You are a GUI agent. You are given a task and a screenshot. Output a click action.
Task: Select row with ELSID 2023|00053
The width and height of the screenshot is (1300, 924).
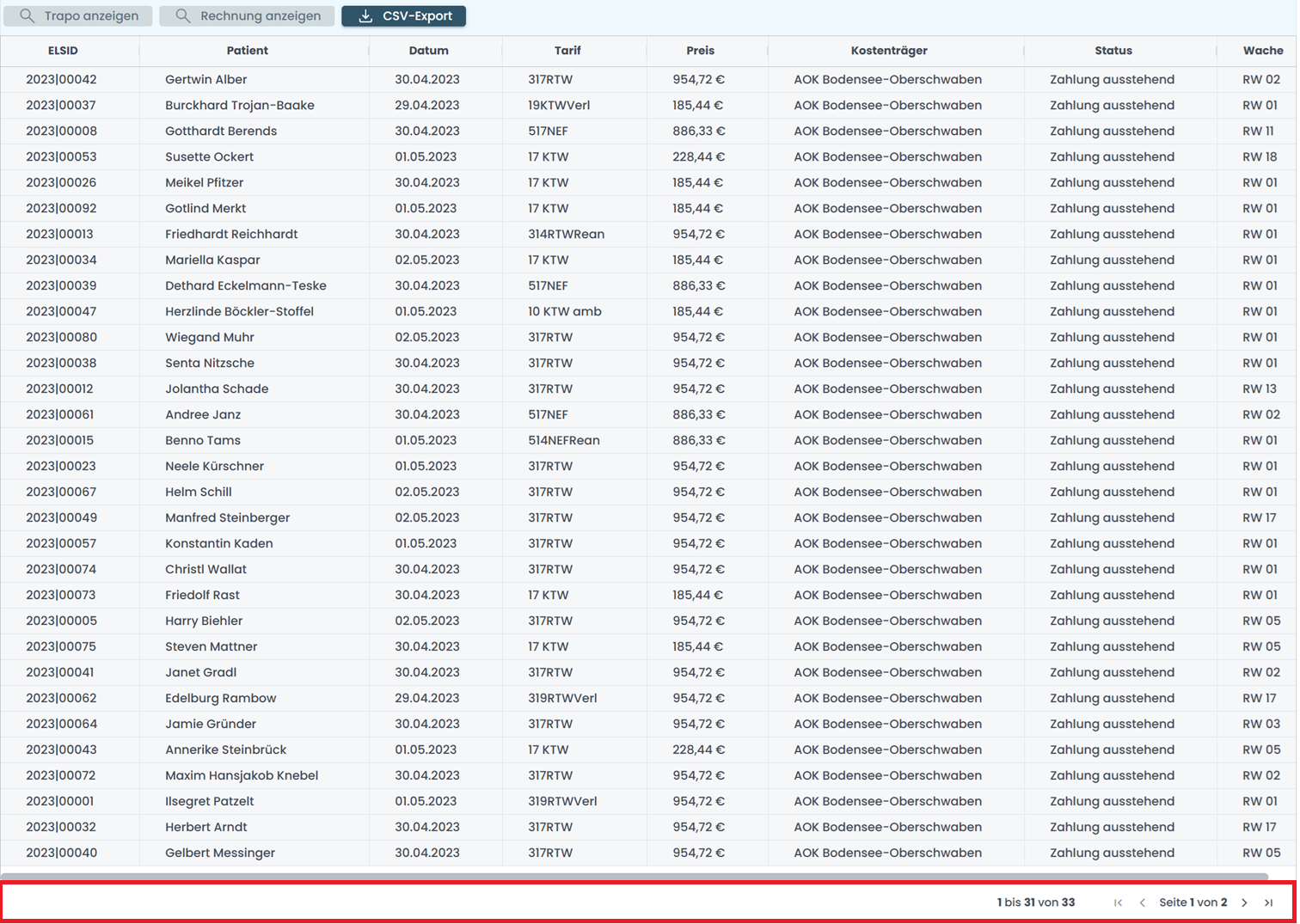point(61,157)
